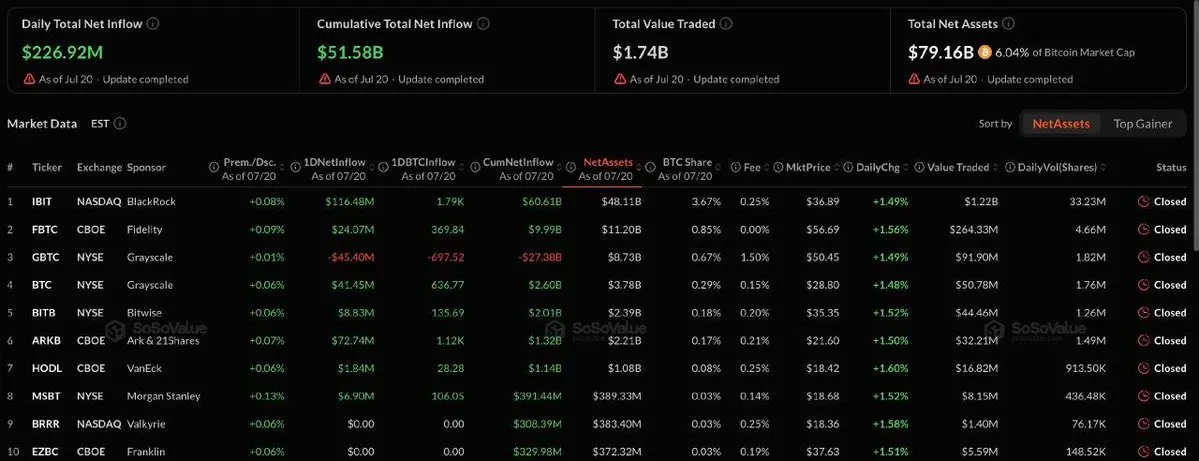This screenshot has width=1199, height=461.
Task: Open info icon for 1DBTCInflow column
Action: tap(383, 167)
